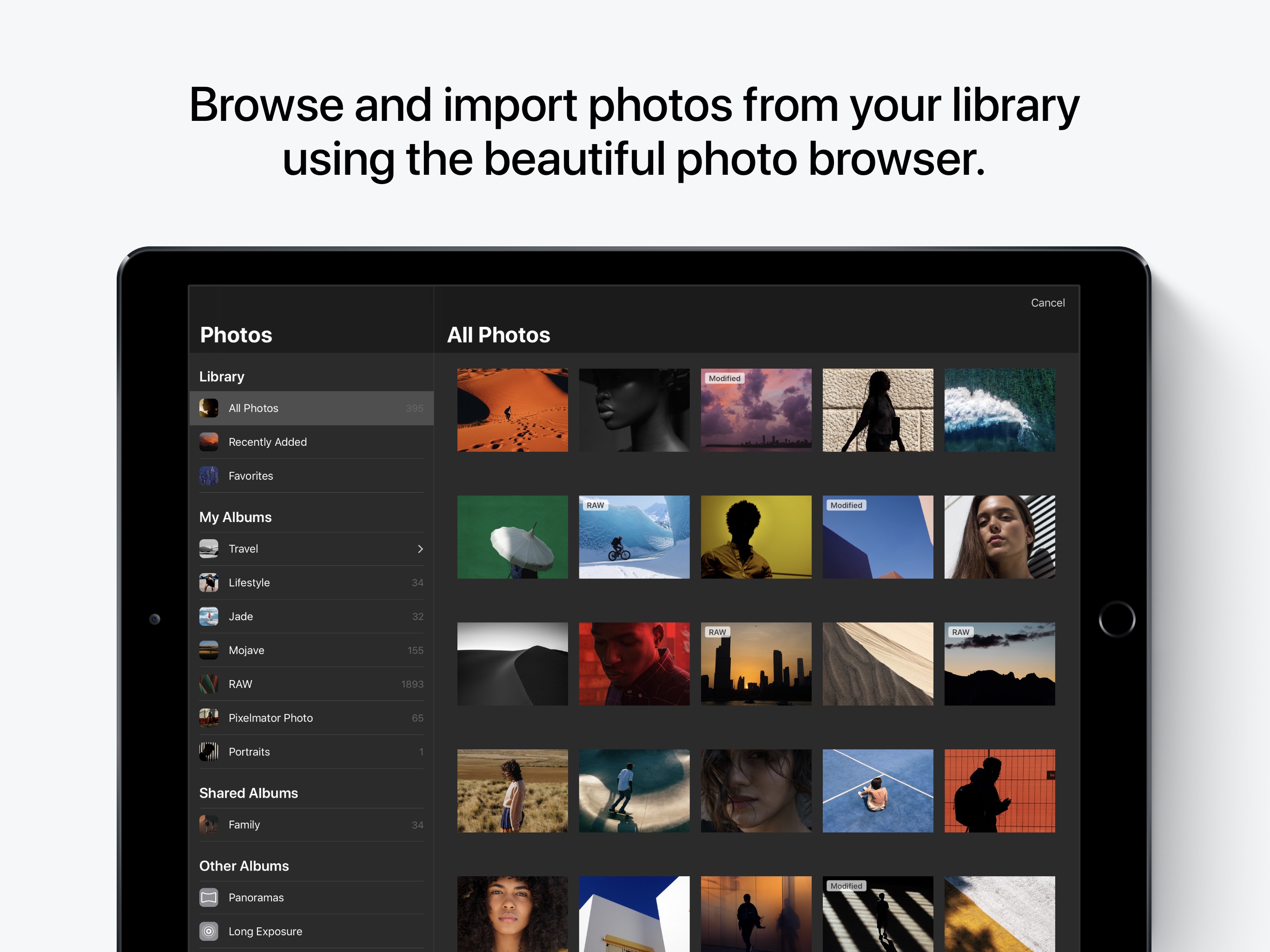This screenshot has height=952, width=1270.
Task: Select the Modified striped shadows pedestrian photo
Action: (x=878, y=913)
